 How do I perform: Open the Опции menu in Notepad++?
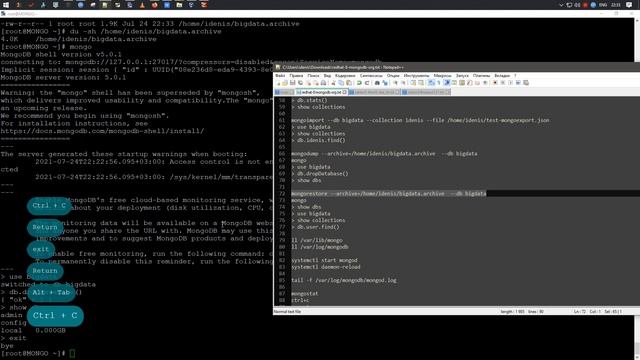(393, 76)
